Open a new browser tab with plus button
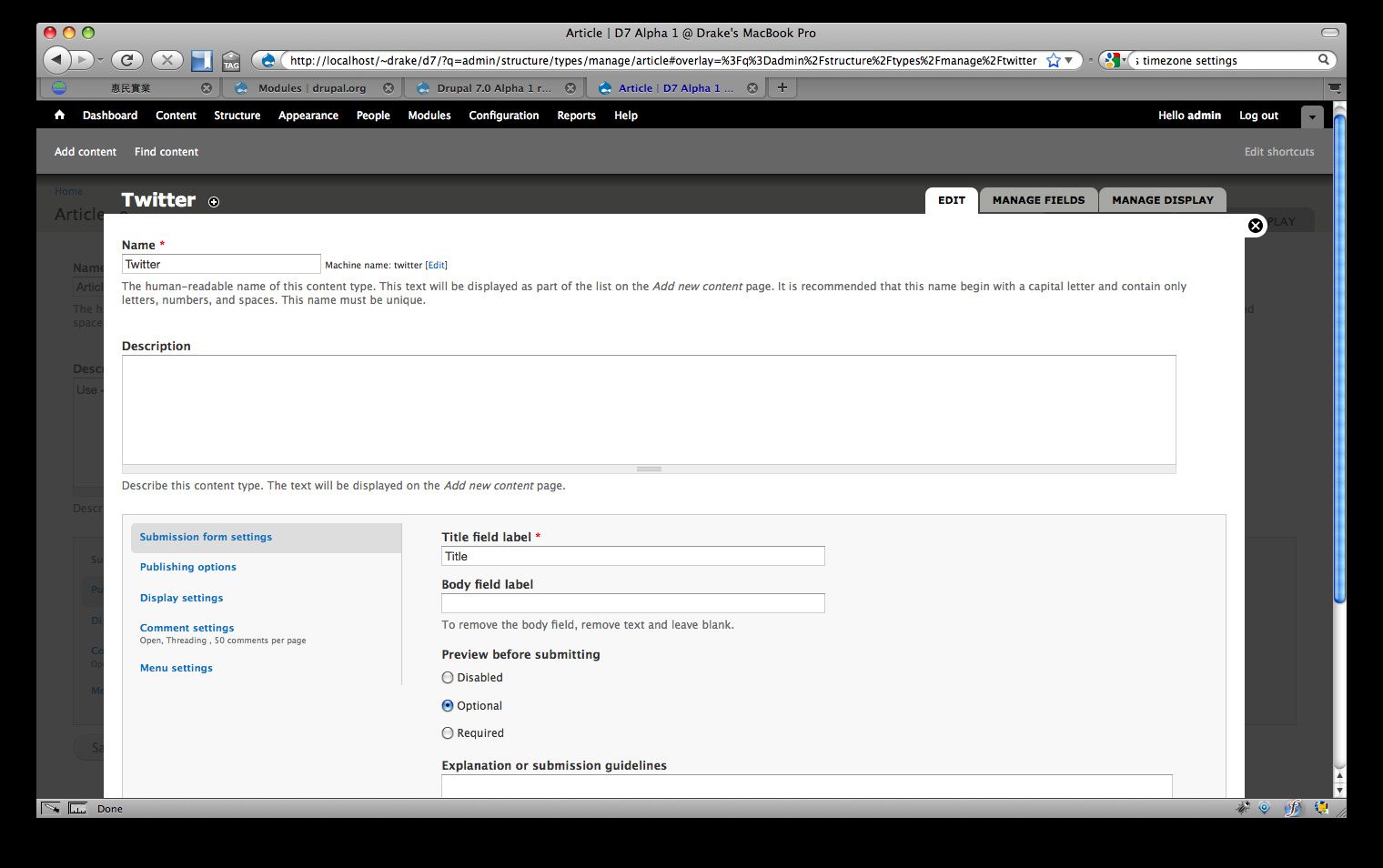The image size is (1383, 868). [x=782, y=87]
